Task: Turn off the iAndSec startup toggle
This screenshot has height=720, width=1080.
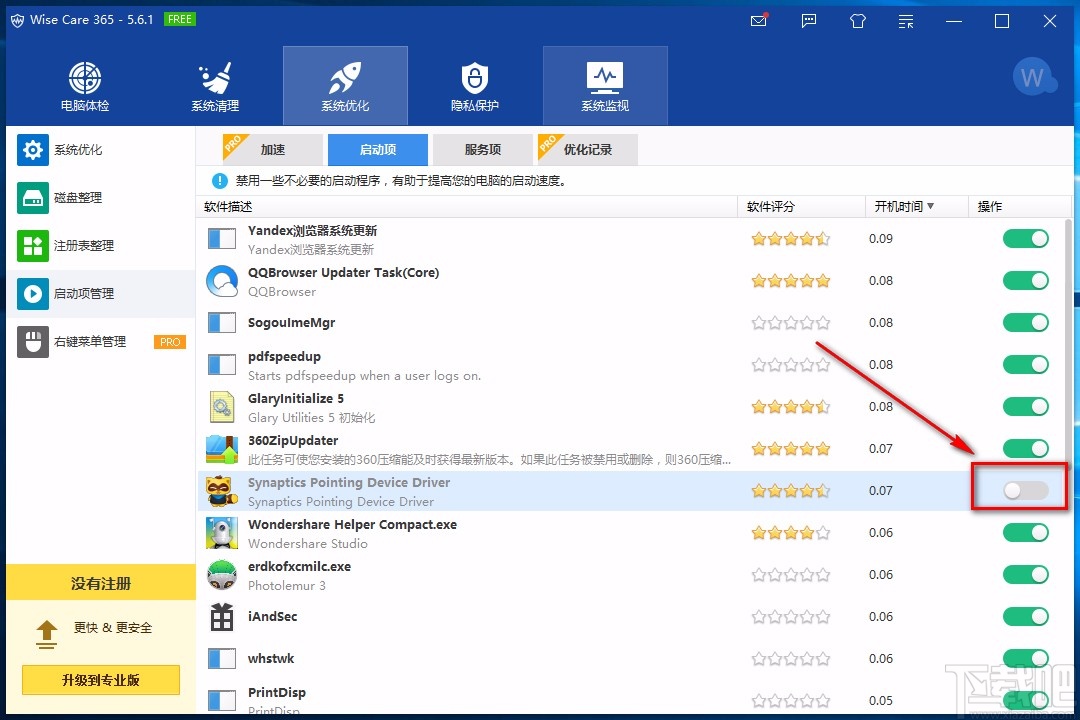Action: tap(1026, 617)
